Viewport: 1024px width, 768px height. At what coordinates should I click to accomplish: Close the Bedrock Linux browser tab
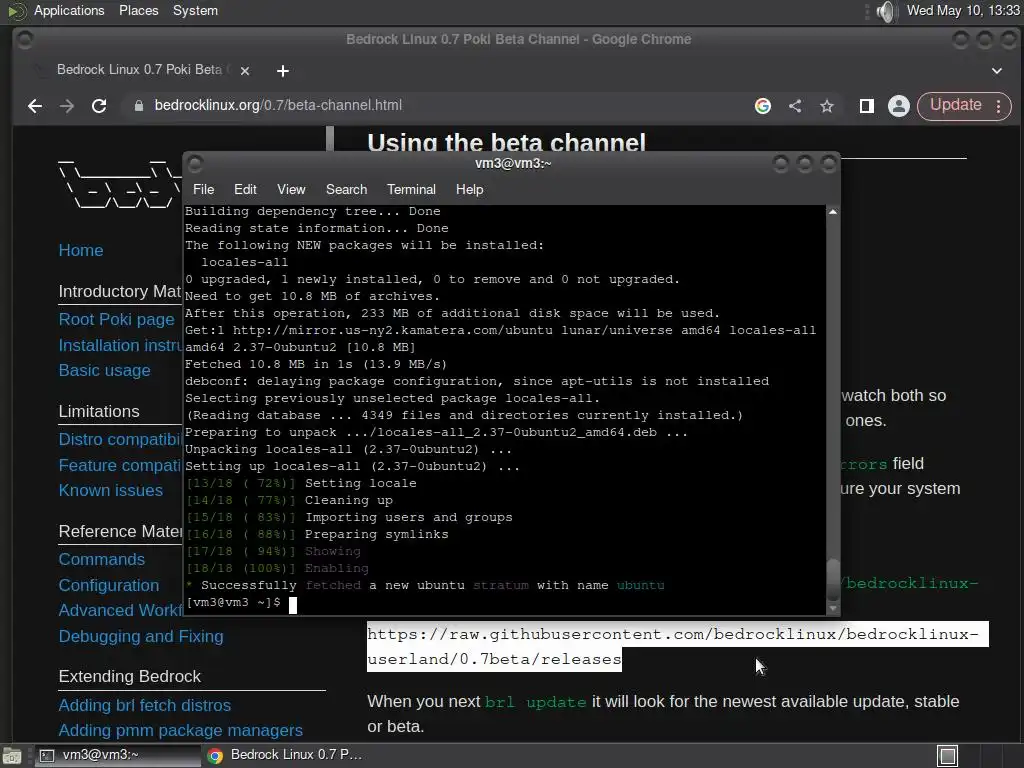(245, 71)
